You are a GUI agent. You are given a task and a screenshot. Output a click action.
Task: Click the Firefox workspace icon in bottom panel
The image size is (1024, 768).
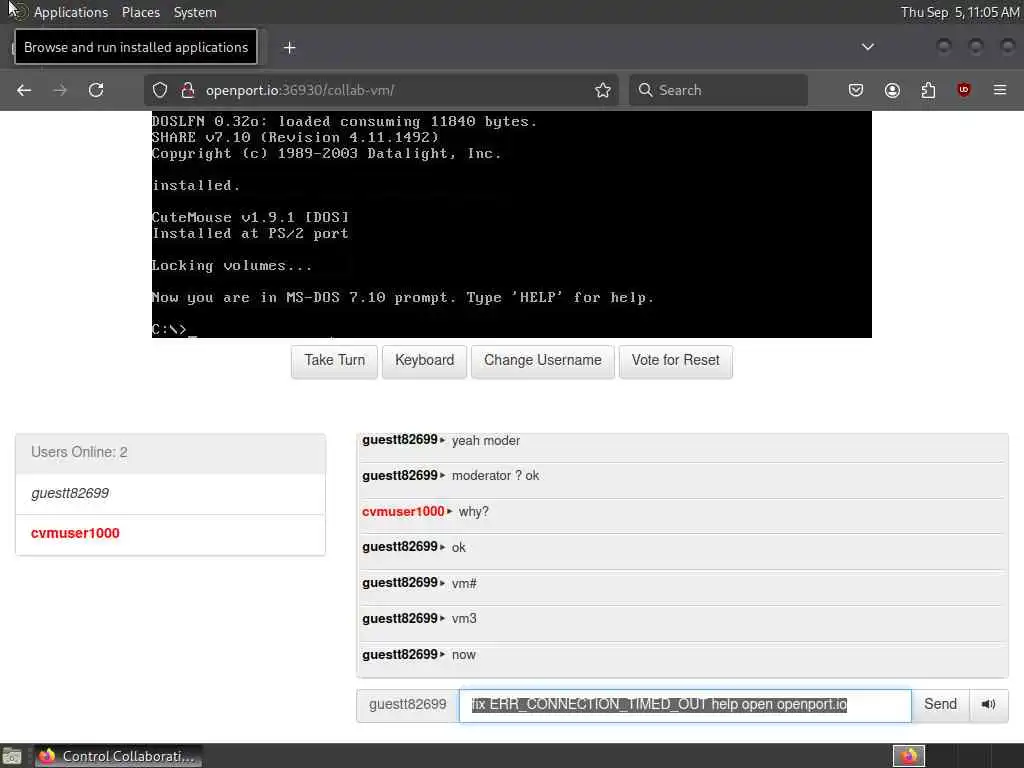909,756
